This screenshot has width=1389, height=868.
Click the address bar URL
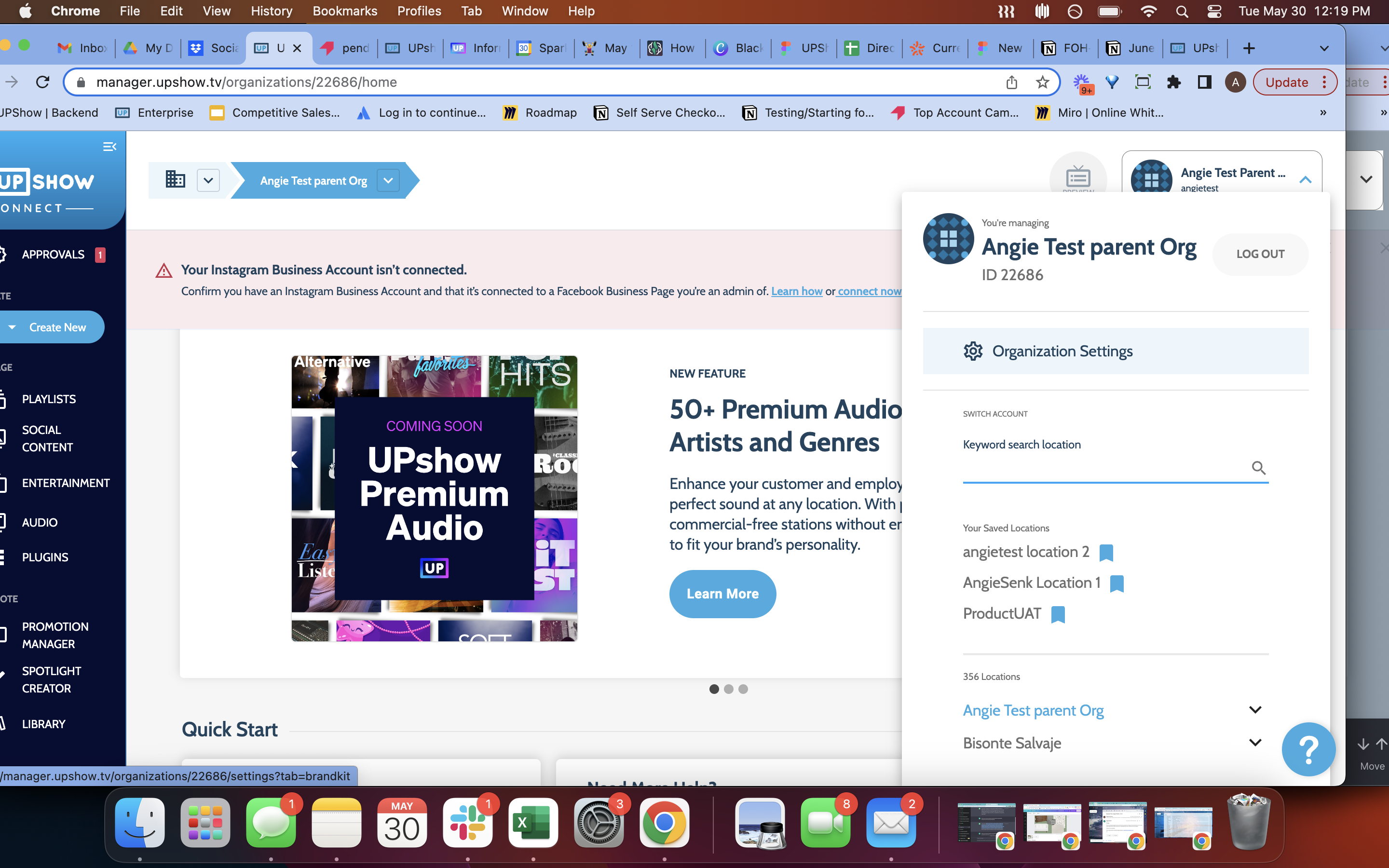click(x=246, y=82)
